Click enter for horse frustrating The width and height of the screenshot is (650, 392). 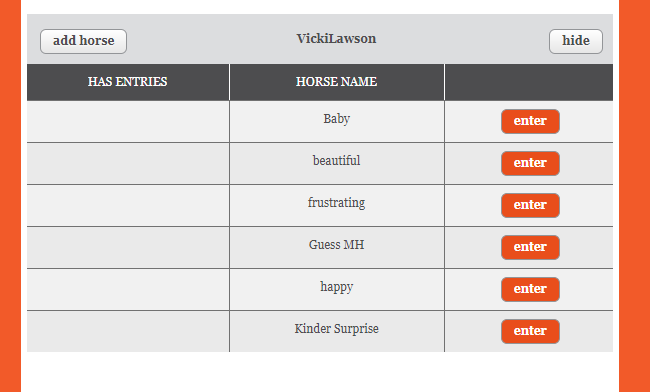(530, 205)
